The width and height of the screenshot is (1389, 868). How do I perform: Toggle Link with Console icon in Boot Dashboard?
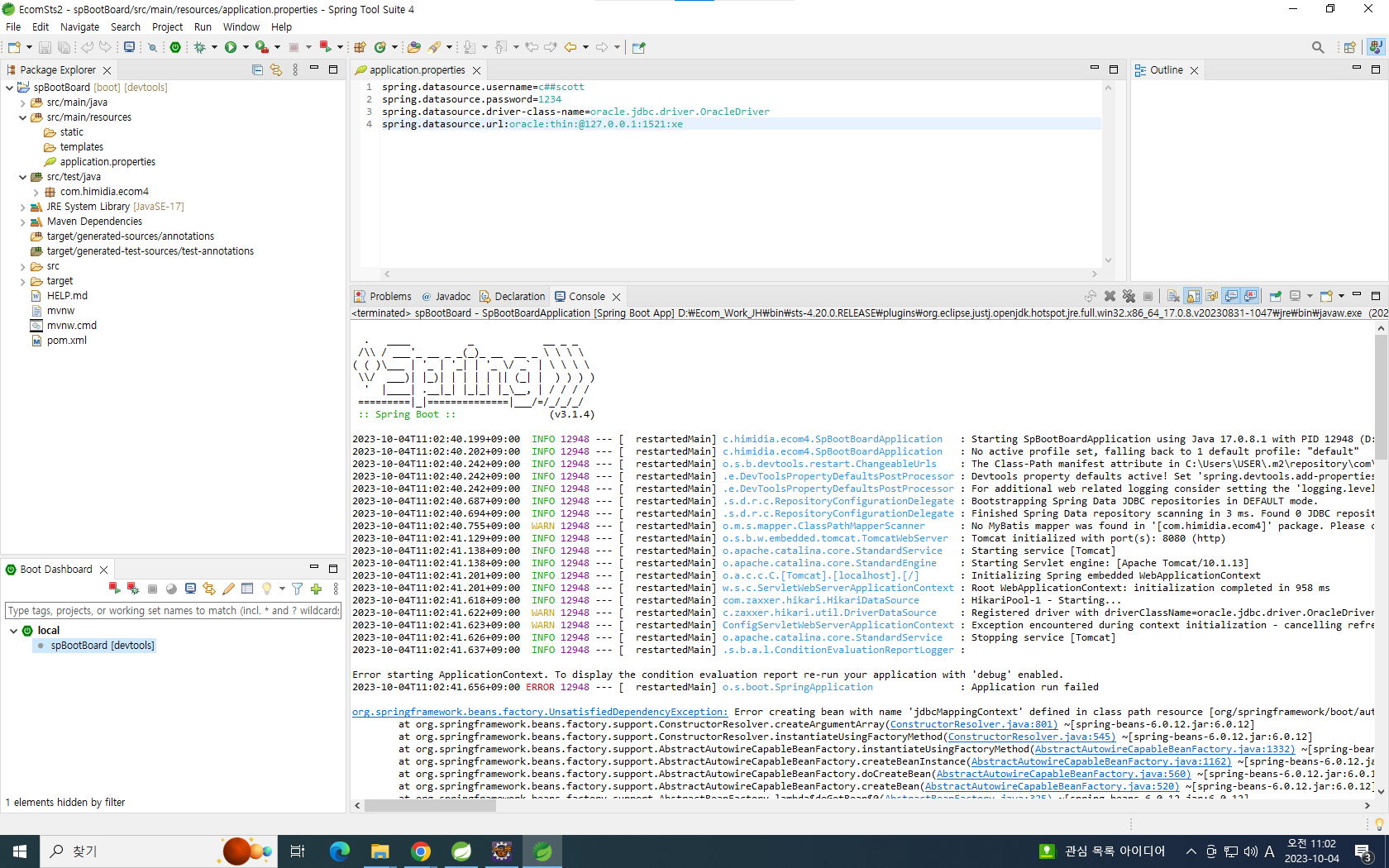209,589
